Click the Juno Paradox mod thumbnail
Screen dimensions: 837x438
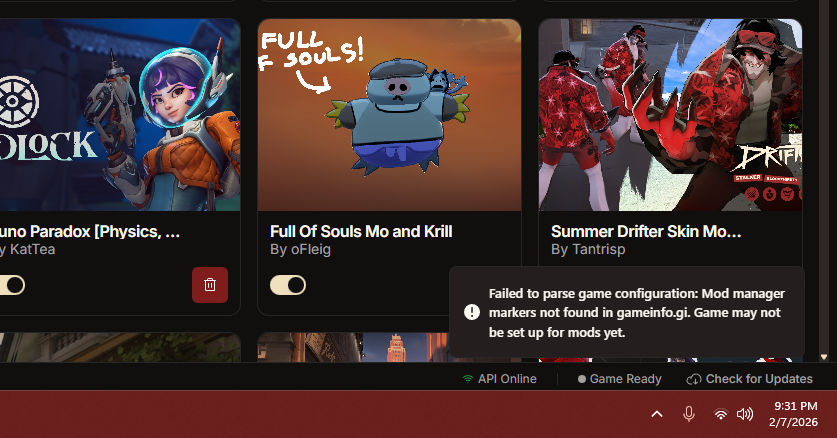[120, 115]
